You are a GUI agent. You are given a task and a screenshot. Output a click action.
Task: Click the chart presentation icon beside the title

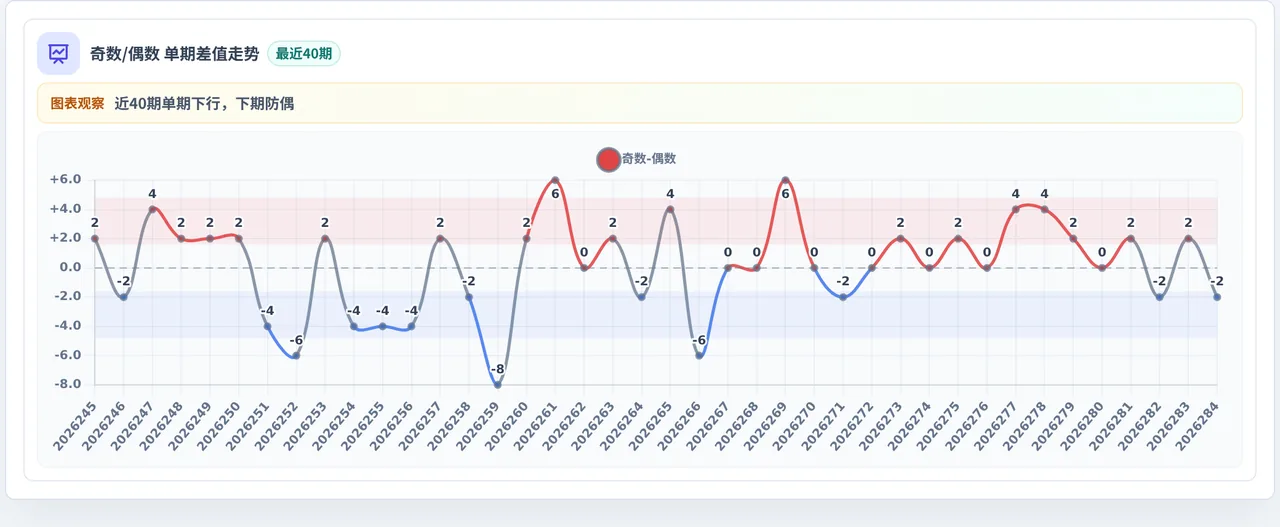click(x=58, y=54)
